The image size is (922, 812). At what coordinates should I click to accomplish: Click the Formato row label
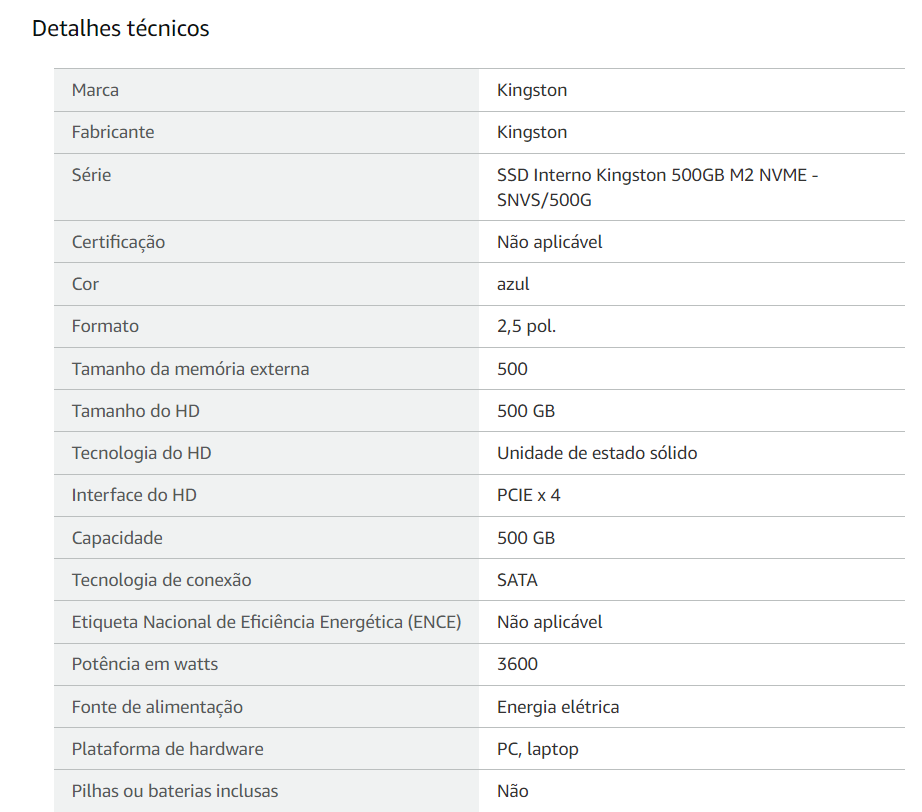[105, 326]
